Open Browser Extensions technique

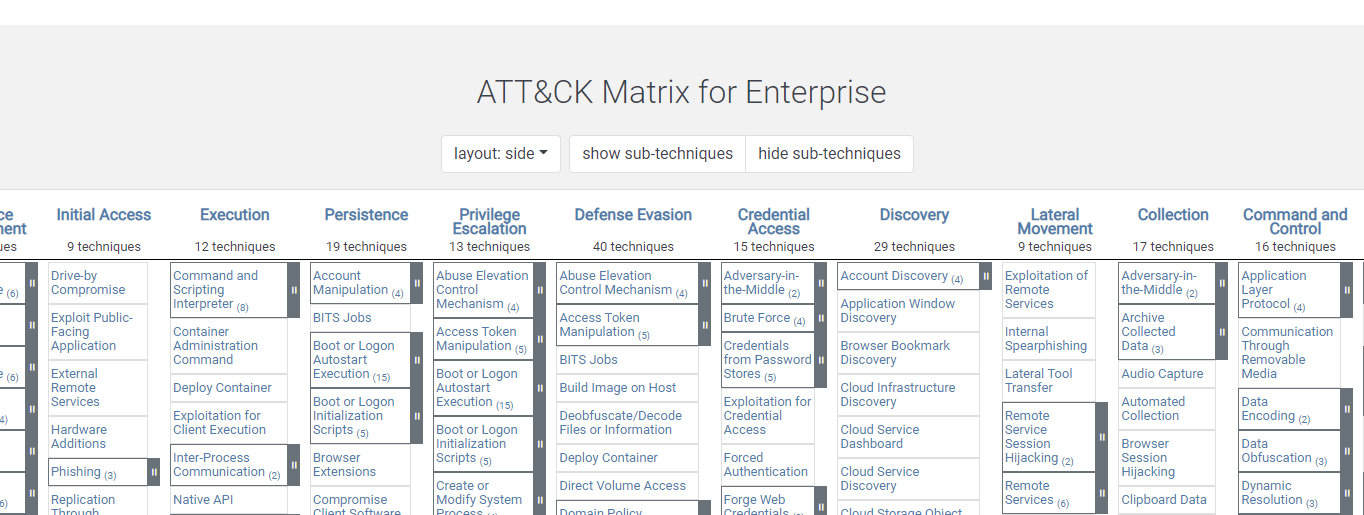[344, 465]
